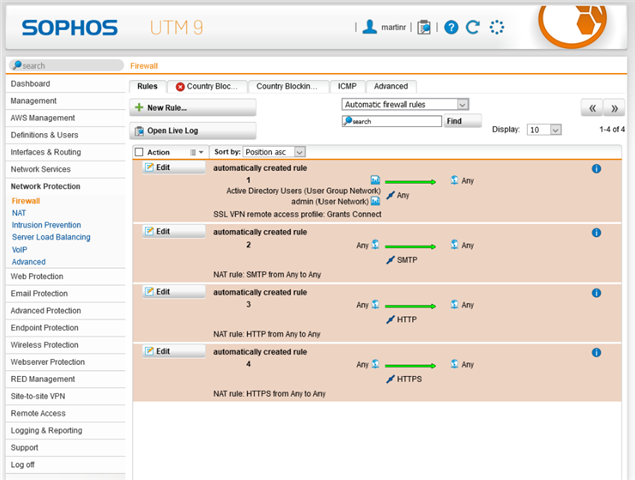Click the magnifier icon in sidebar search
This screenshot has width=635, height=480.
(17, 65)
